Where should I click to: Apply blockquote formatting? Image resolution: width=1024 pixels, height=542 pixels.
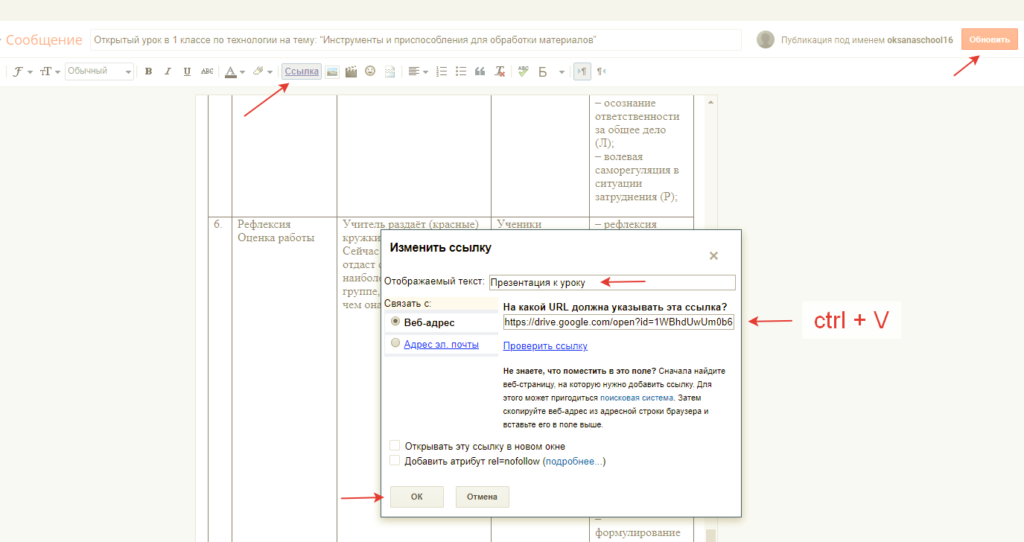pos(480,71)
